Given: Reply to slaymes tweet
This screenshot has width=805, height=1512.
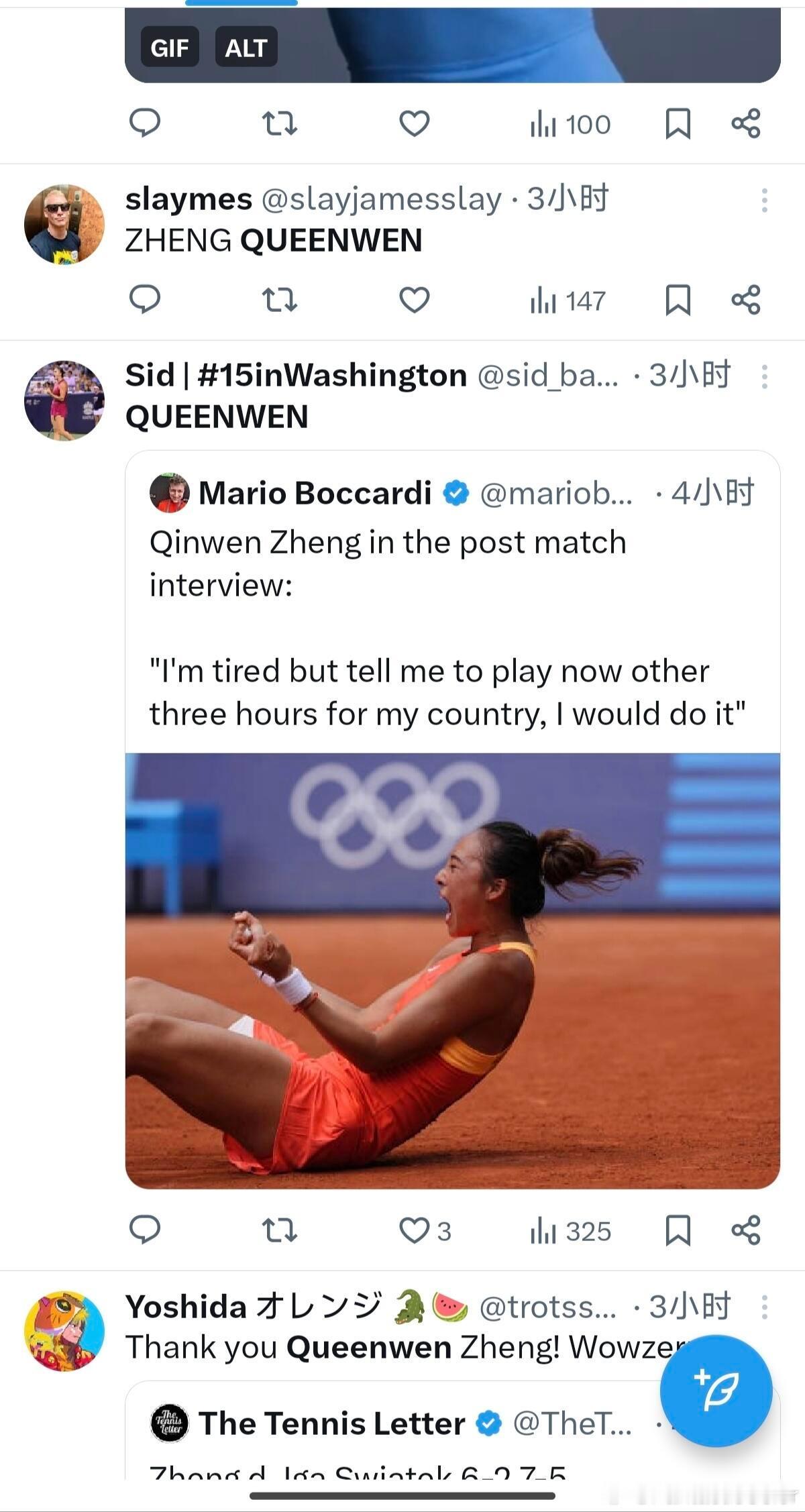Looking at the screenshot, I should (144, 300).
